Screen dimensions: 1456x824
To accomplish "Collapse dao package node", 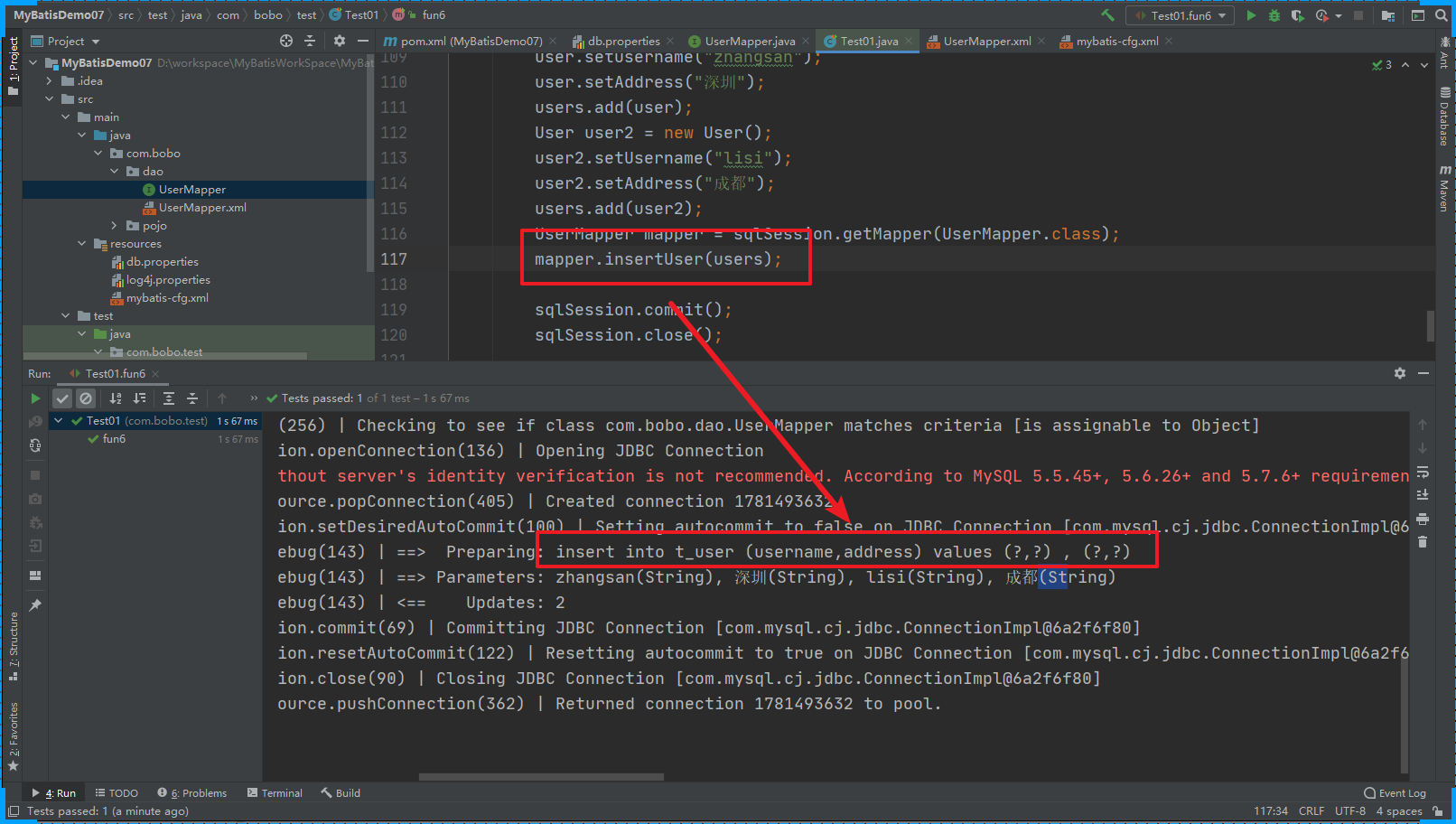I will click(x=115, y=172).
